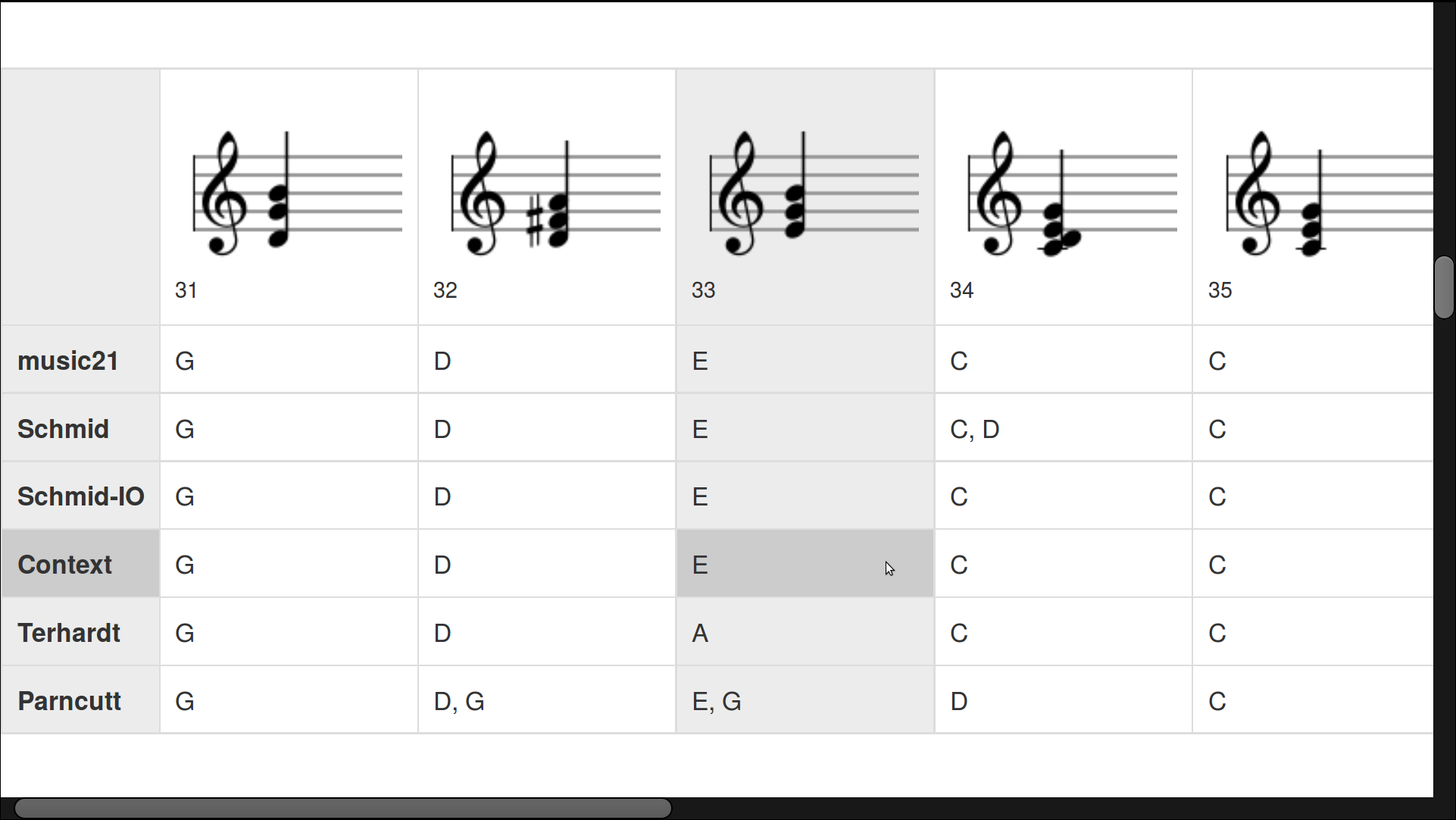Click Parncutt cell showing D under 34

point(1064,701)
